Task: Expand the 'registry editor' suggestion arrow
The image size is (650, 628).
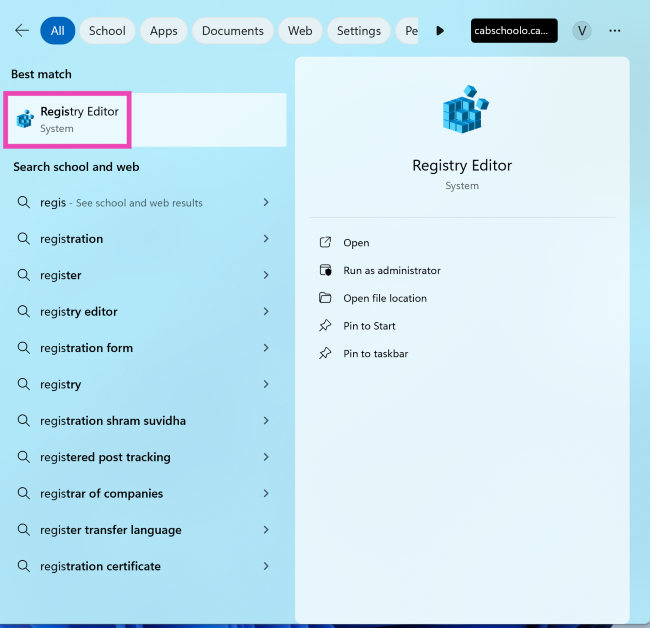Action: click(266, 312)
